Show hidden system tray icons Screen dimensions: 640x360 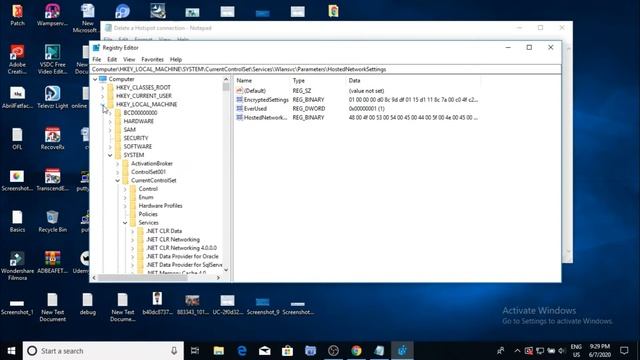point(517,351)
